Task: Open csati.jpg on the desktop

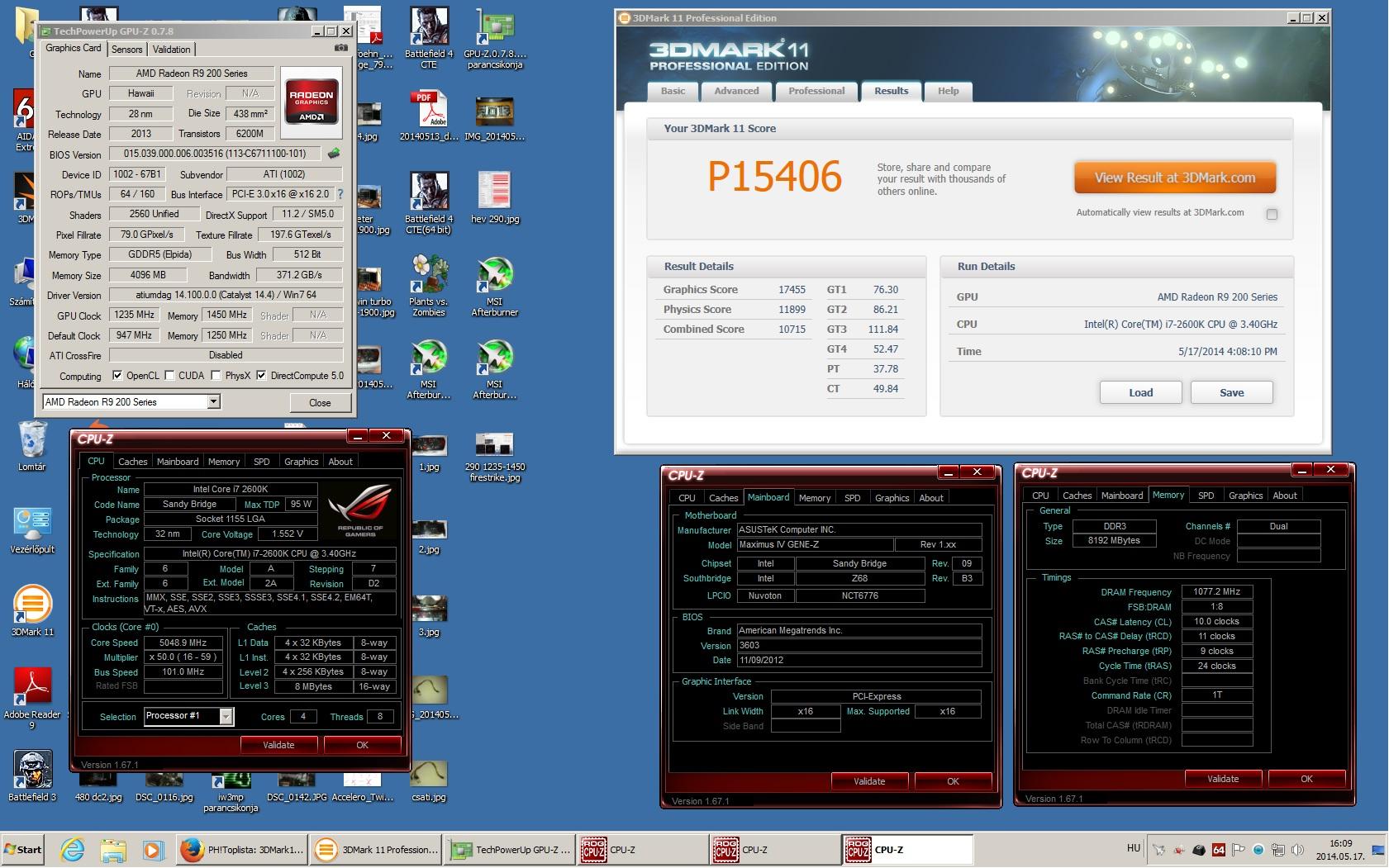Action: click(x=429, y=781)
